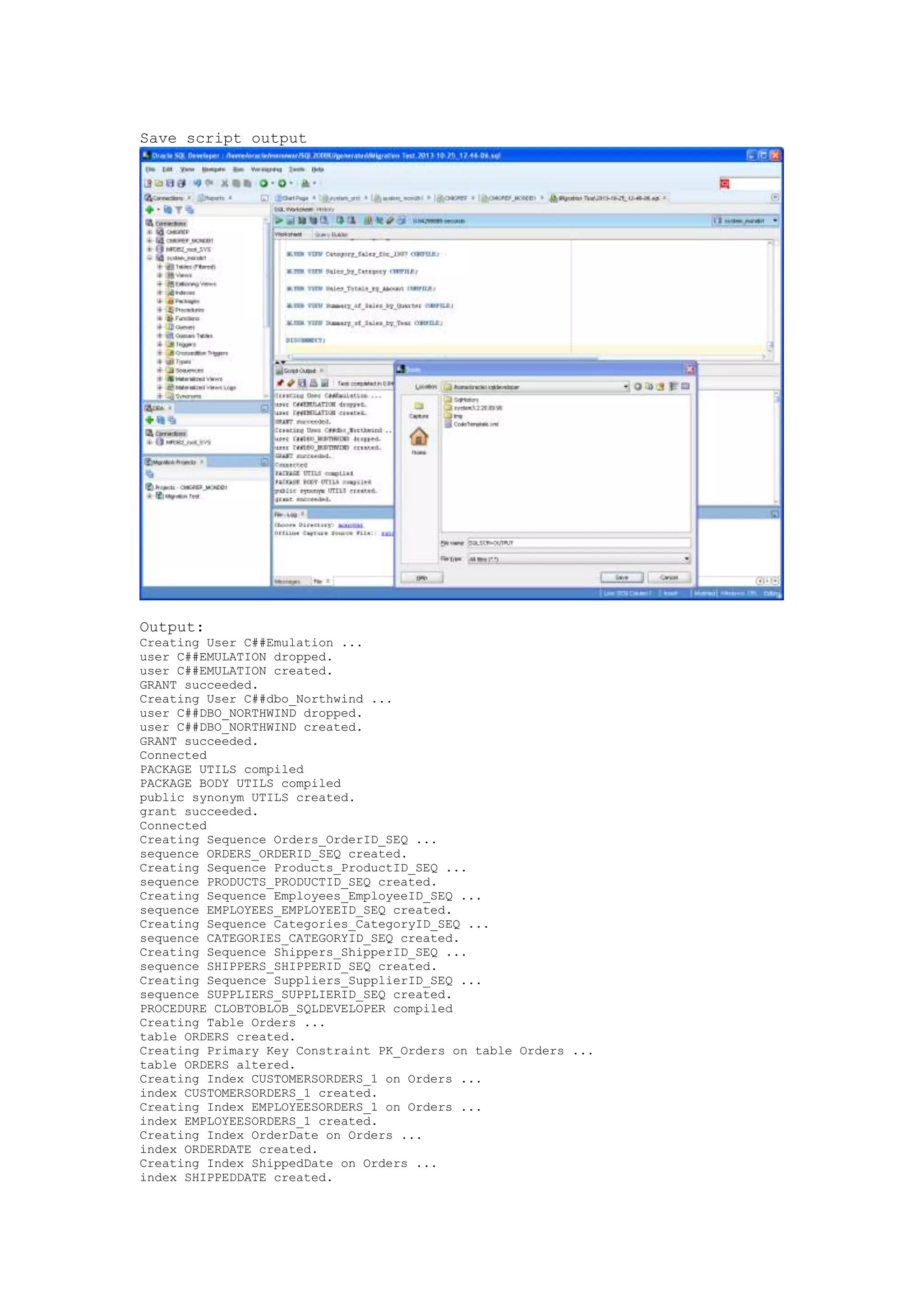Switch to the Reports tab

tap(214, 198)
